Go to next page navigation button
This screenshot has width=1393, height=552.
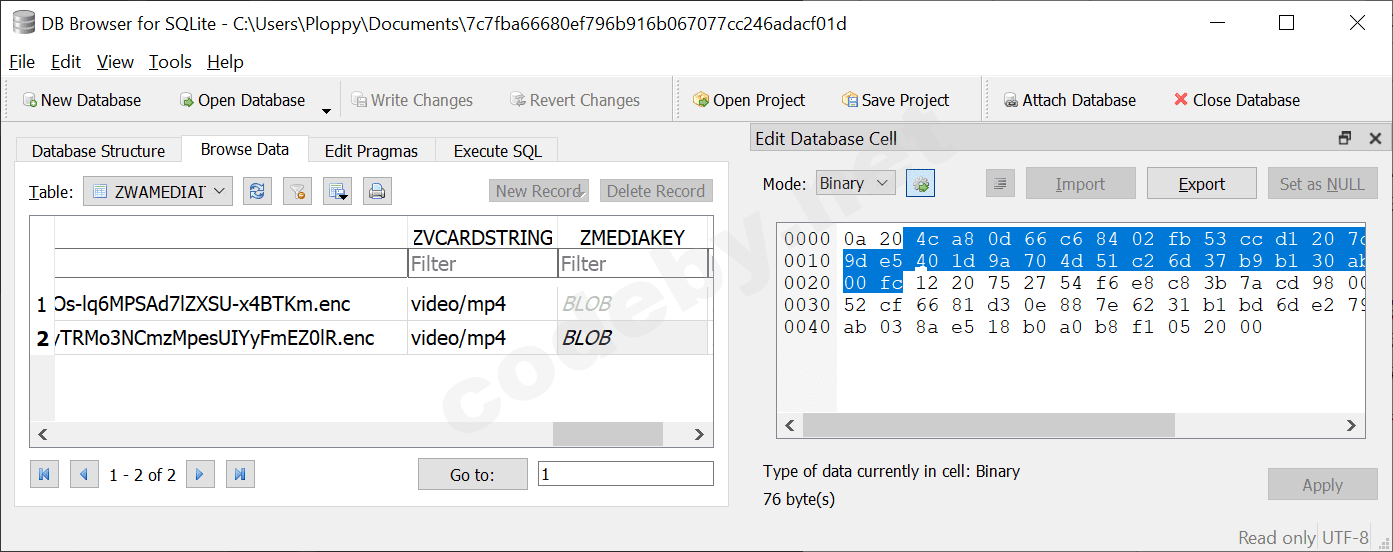pos(201,475)
